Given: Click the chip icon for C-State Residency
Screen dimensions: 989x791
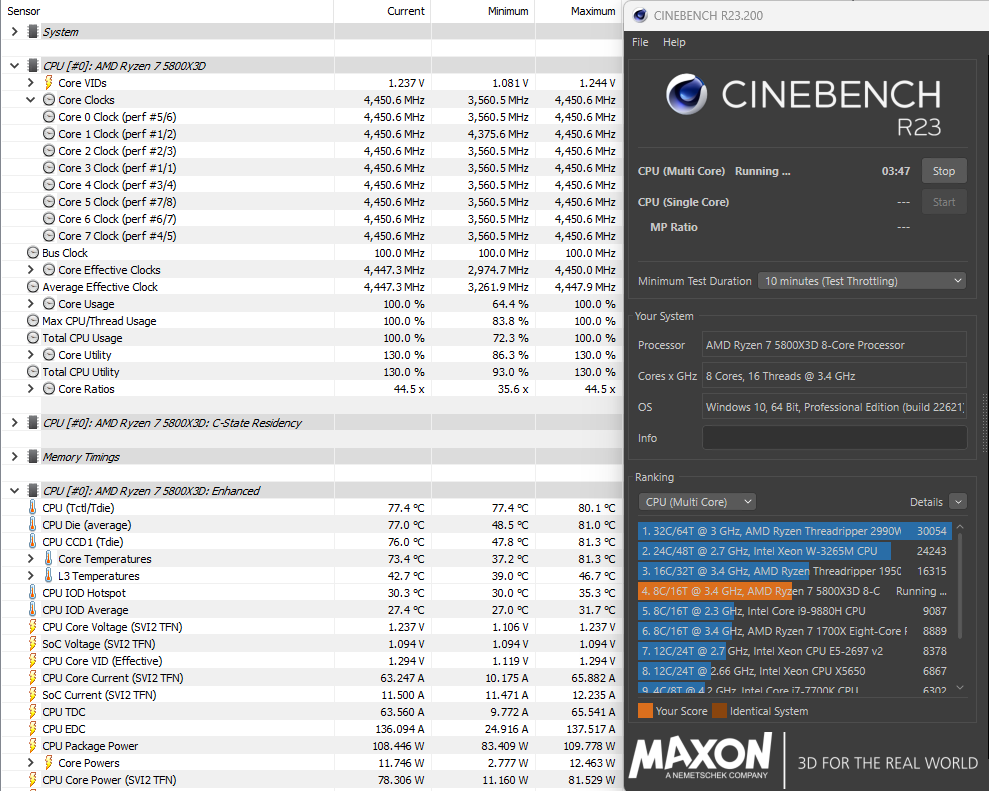Looking at the screenshot, I should 33,423.
